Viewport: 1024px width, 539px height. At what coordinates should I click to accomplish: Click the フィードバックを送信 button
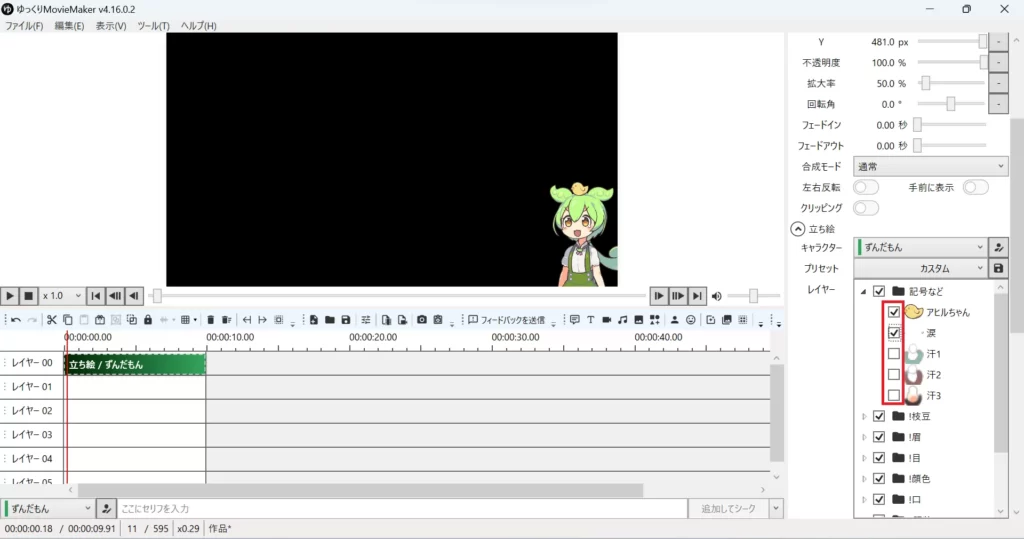[506, 320]
